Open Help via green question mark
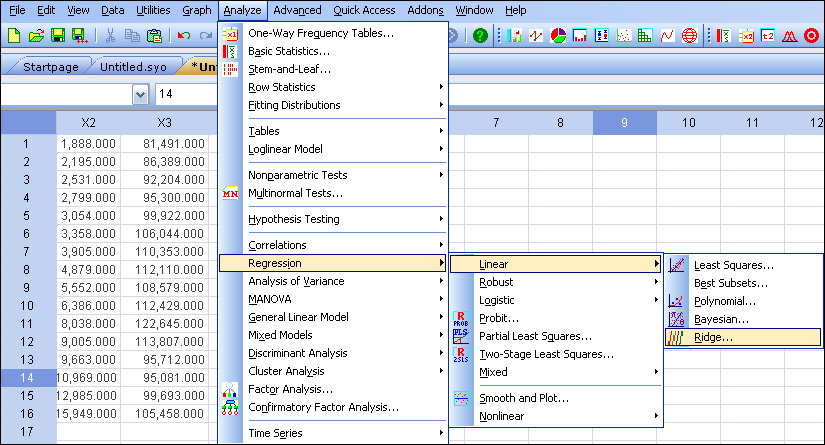Viewport: 825px width, 445px height. [x=480, y=36]
